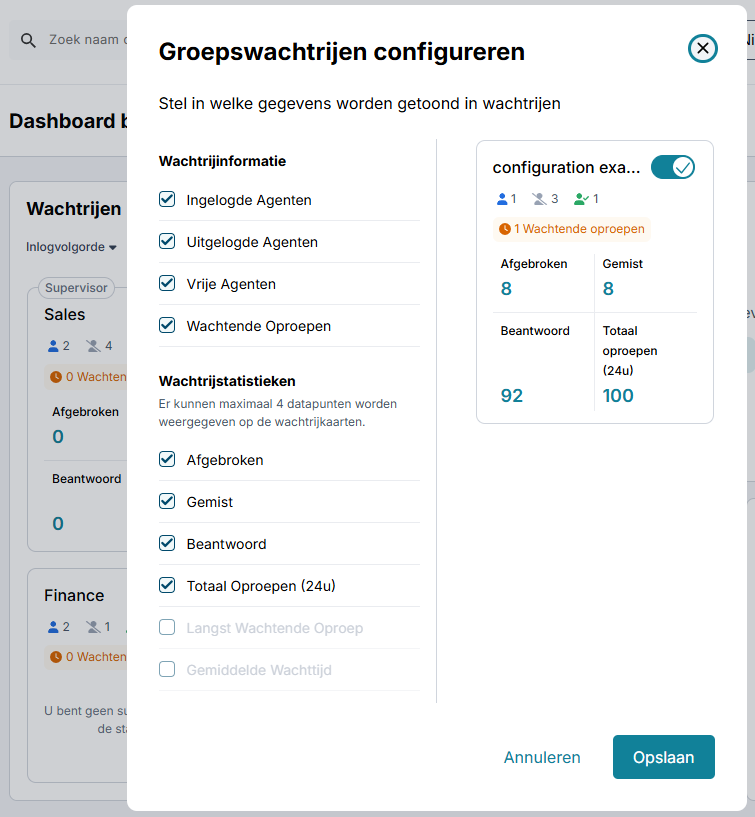Click logged-out agents icon in preview card

pyautogui.click(x=539, y=199)
